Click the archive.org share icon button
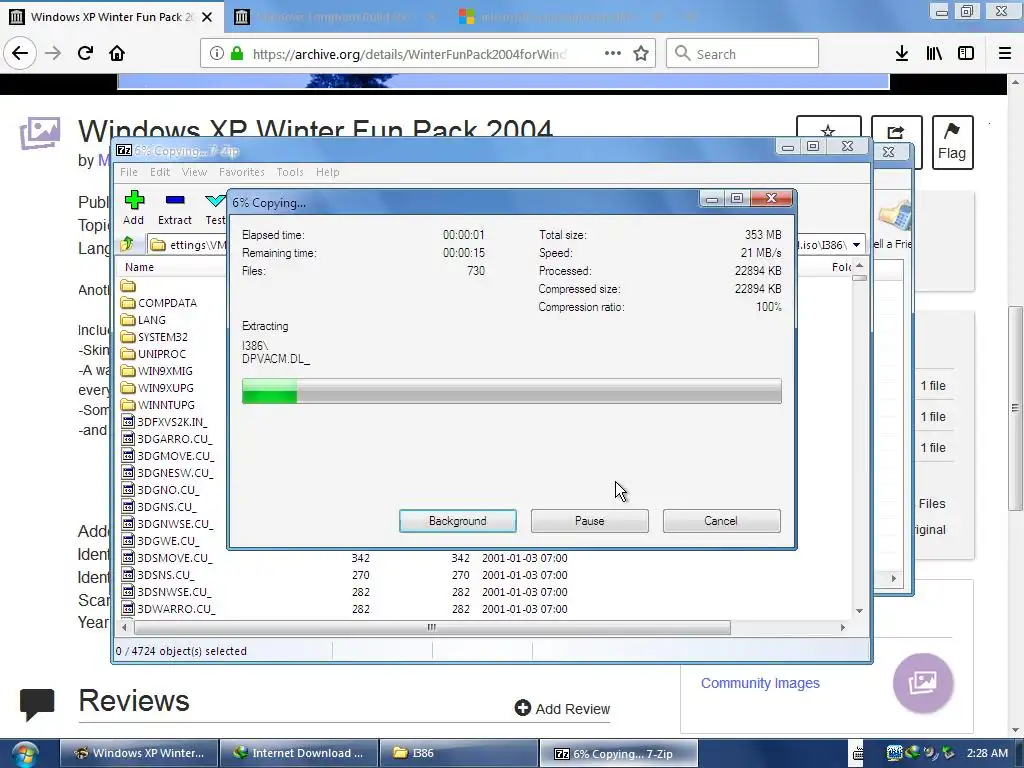The height and width of the screenshot is (768, 1024). pyautogui.click(x=896, y=142)
